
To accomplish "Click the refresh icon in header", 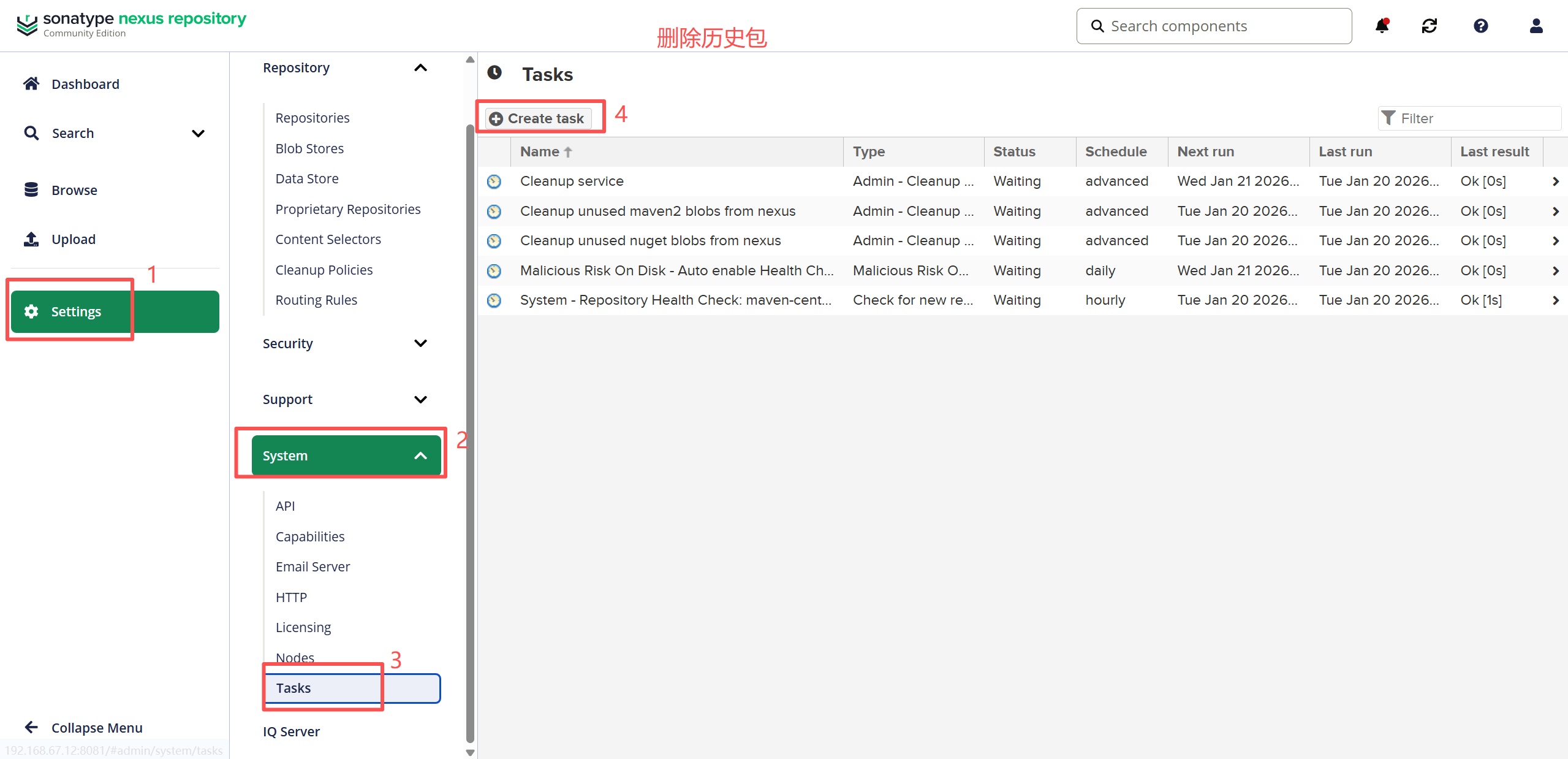I will tap(1429, 26).
